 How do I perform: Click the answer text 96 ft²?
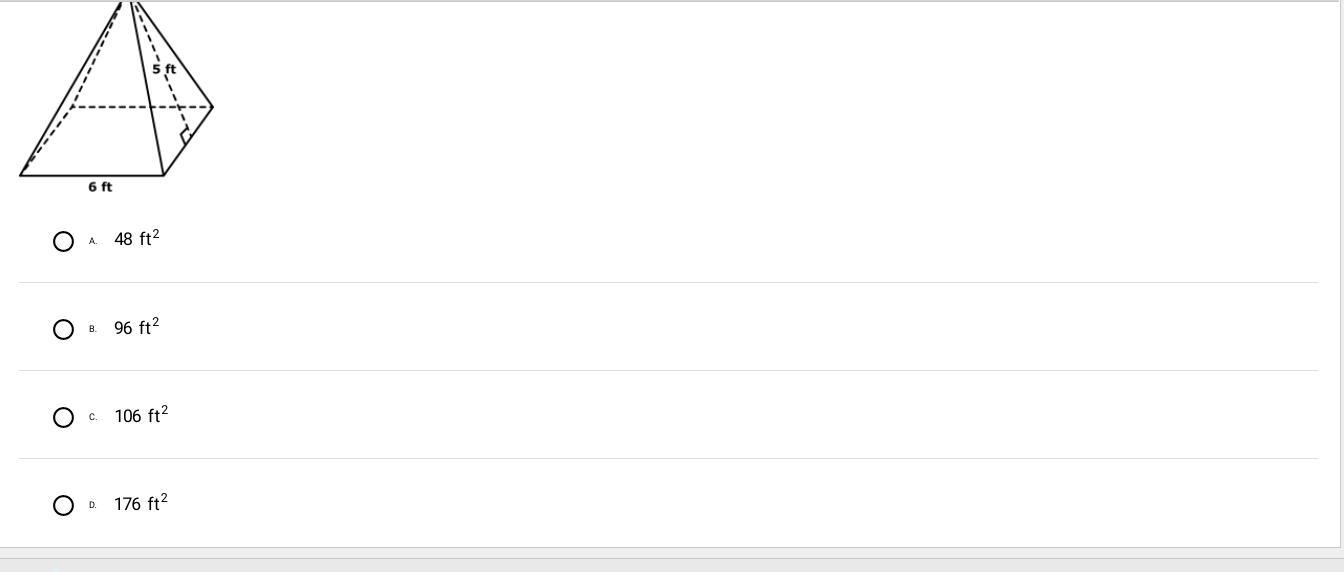click(x=136, y=327)
